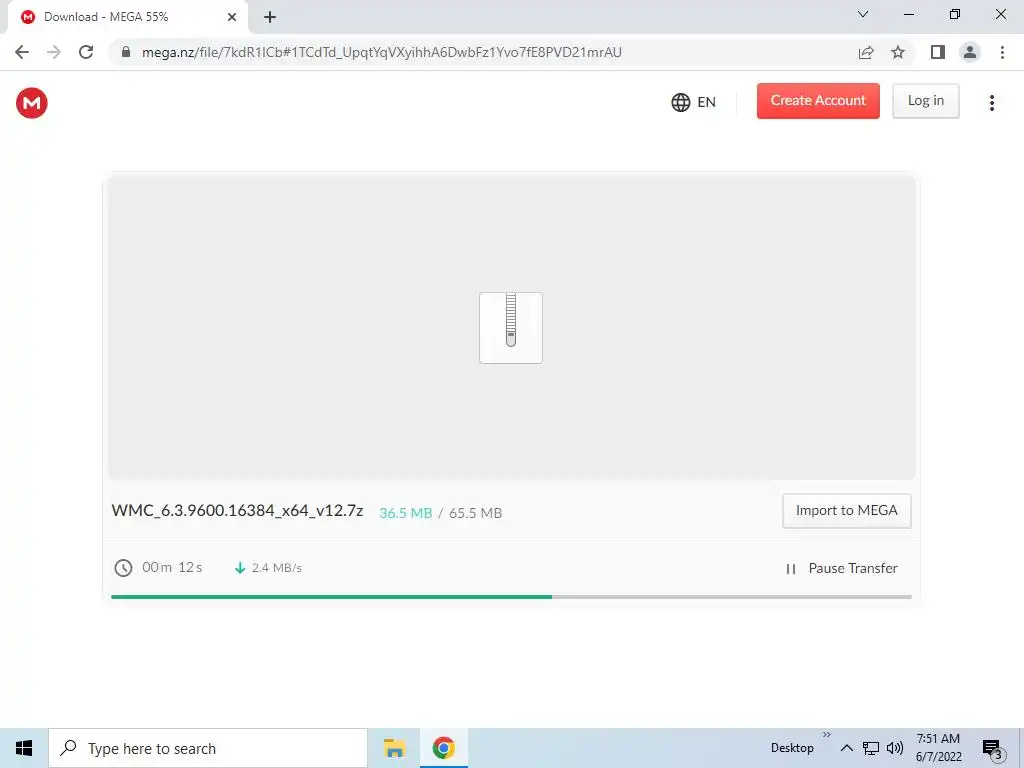Open Chrome customize menu

tap(1002, 52)
